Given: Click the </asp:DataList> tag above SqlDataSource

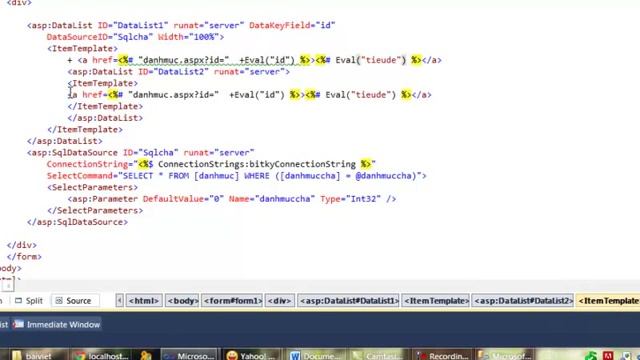Looking at the screenshot, I should coord(64,141).
